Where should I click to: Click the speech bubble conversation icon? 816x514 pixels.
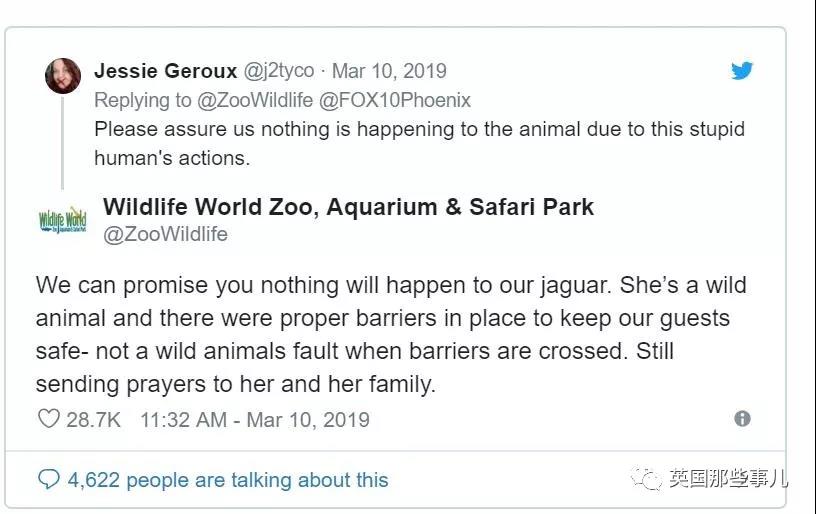pyautogui.click(x=49, y=480)
